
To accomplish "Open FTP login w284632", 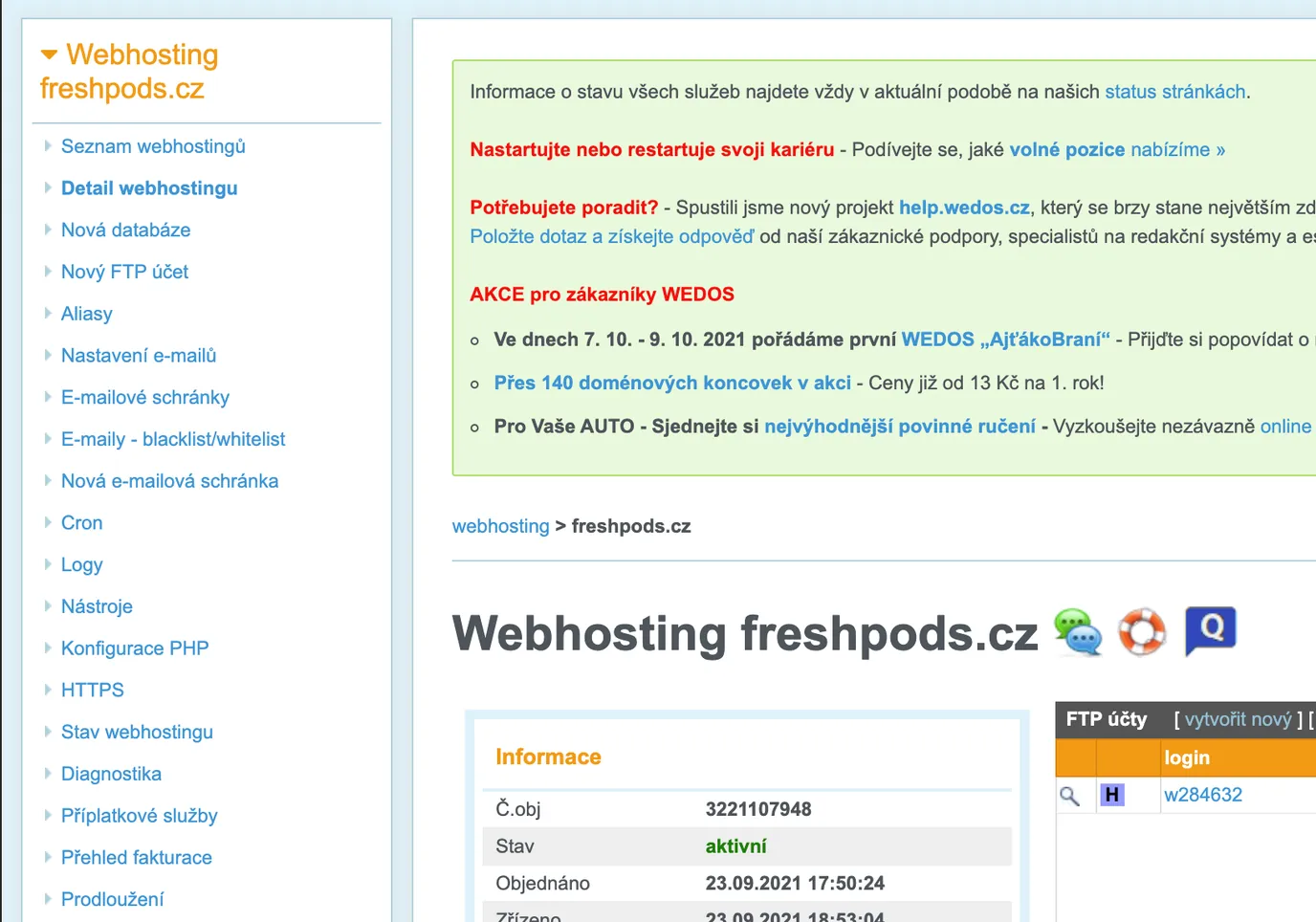I will (1203, 795).
